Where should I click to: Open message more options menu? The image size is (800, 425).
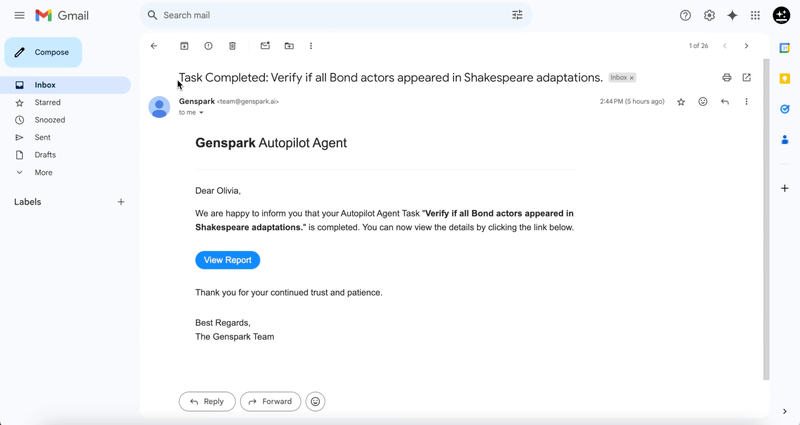click(x=746, y=102)
